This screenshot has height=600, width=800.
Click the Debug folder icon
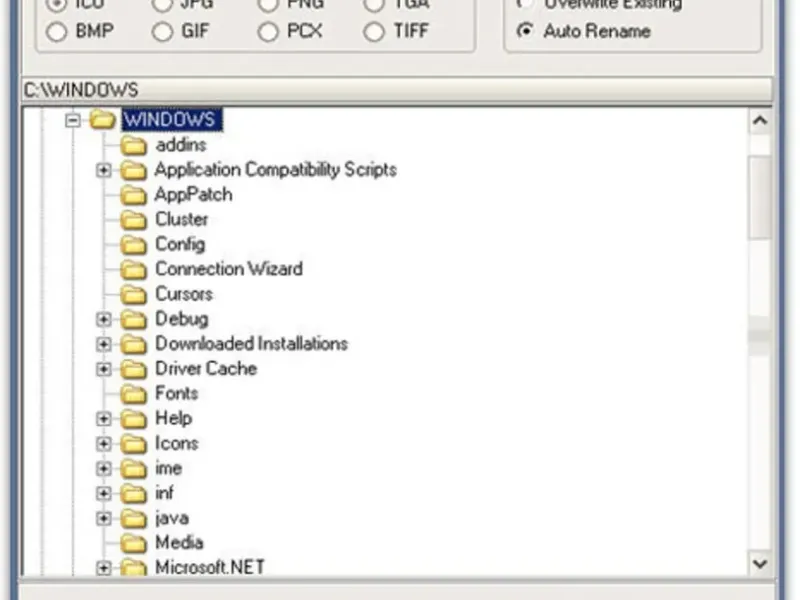tap(134, 319)
